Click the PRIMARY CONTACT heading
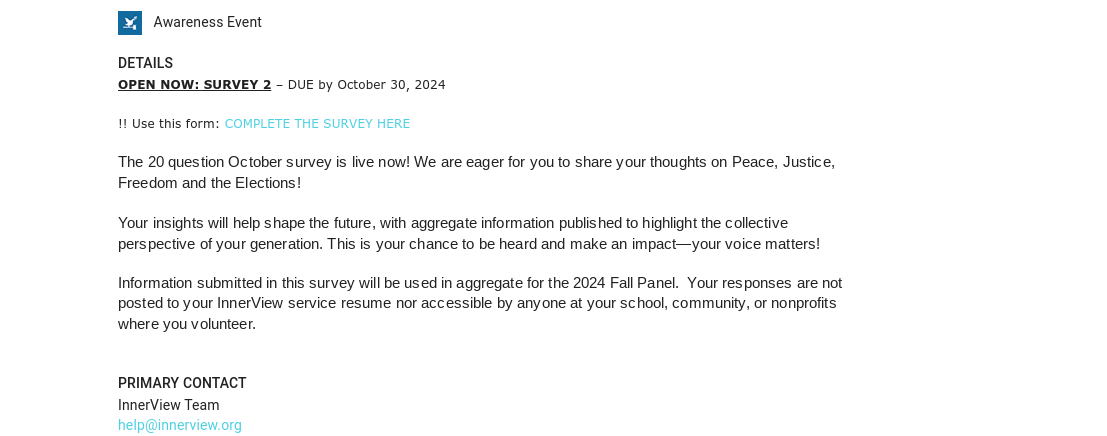Viewport: 1107px width, 436px height. click(x=182, y=383)
